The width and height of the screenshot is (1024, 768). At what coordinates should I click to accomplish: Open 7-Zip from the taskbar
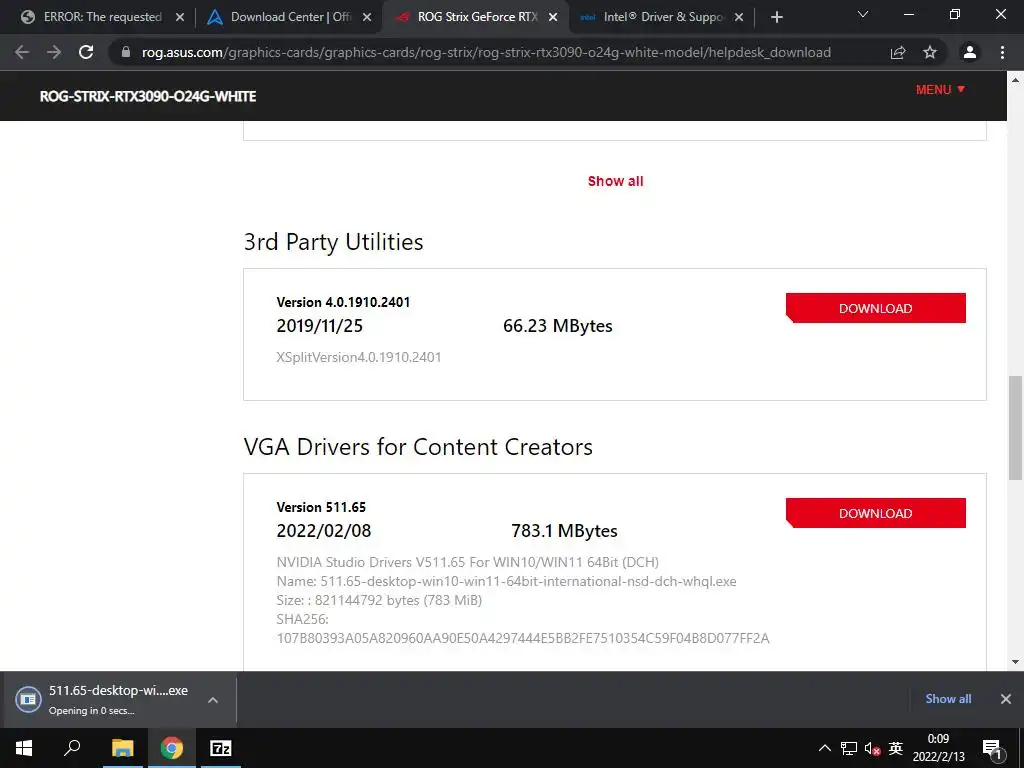pyautogui.click(x=221, y=748)
